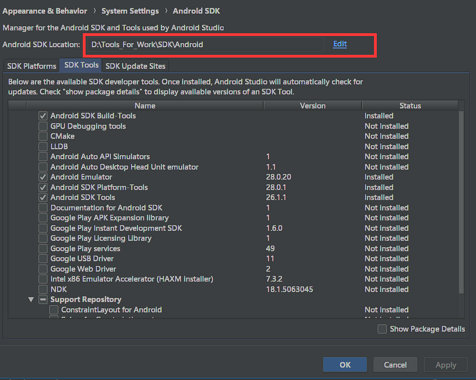
Task: Check Google Play Licensing Library box
Action: click(x=43, y=238)
